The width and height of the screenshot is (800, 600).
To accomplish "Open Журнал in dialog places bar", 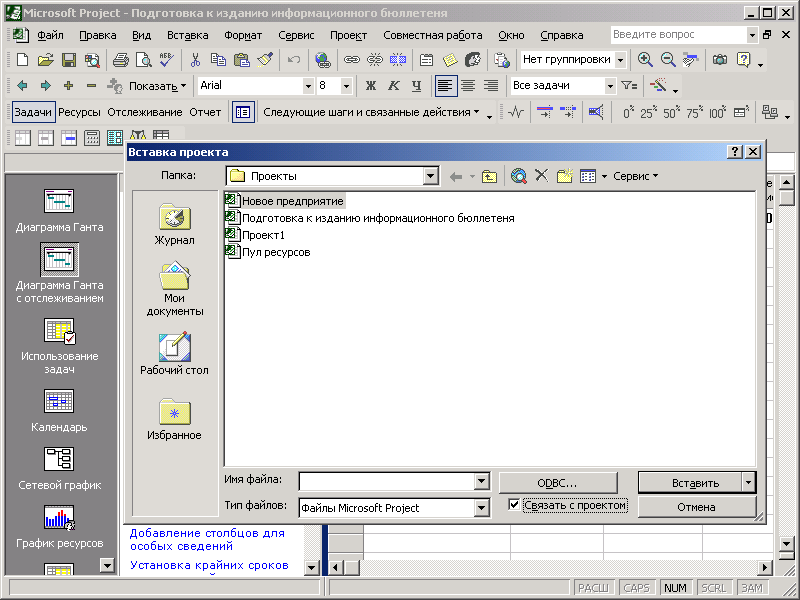I will coord(174,225).
